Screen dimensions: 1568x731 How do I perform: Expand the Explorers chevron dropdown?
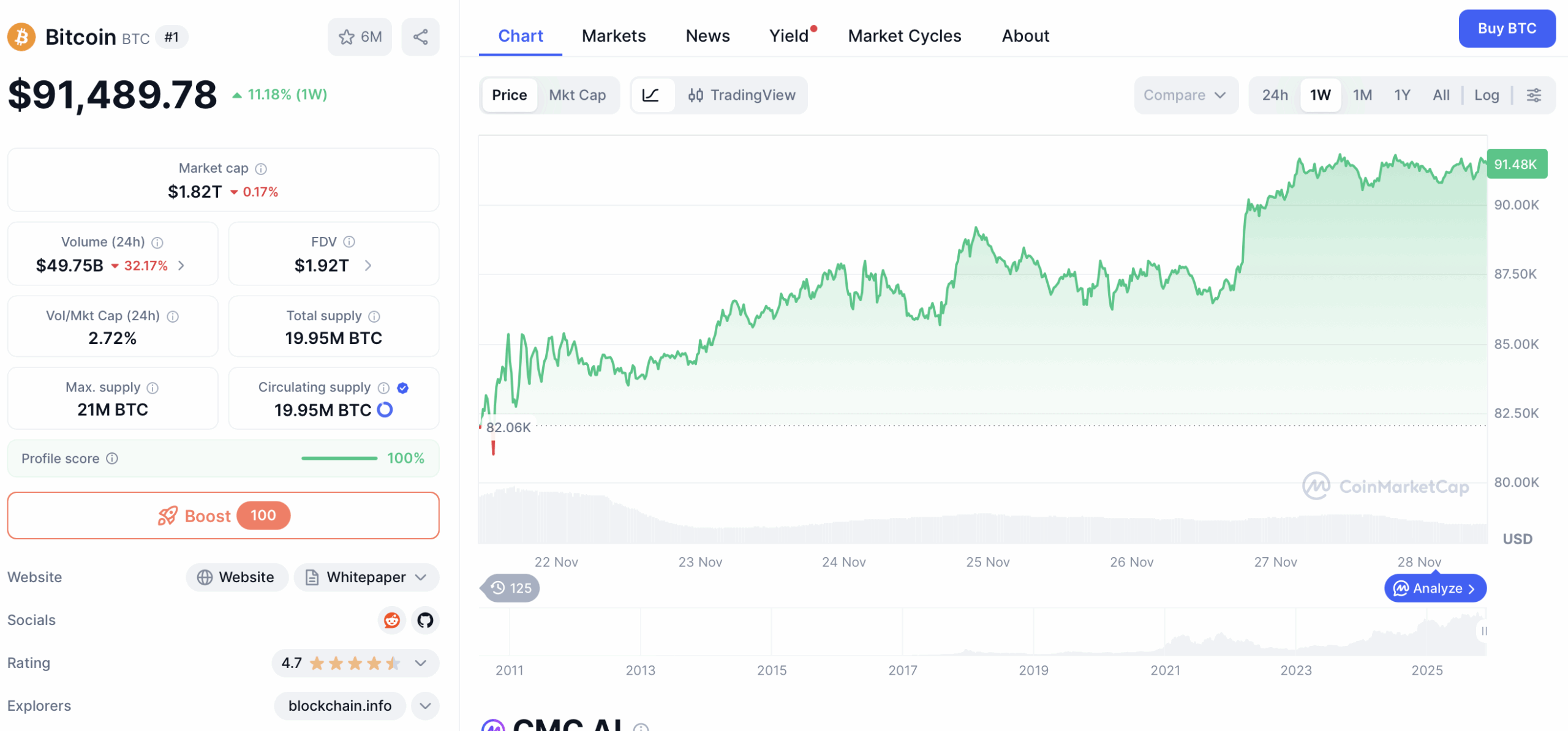(425, 705)
